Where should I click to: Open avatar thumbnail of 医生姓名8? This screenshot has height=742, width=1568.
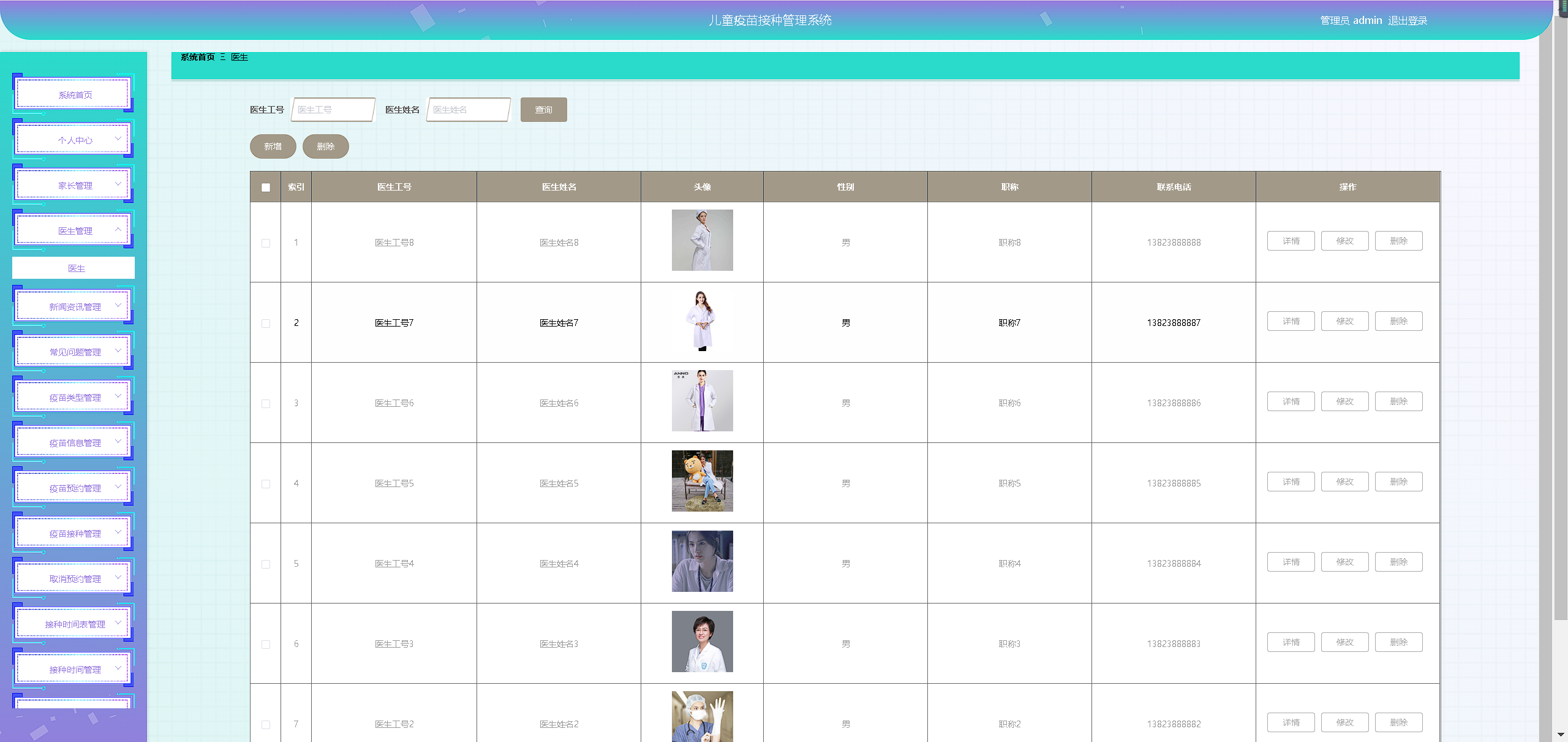[x=702, y=240]
